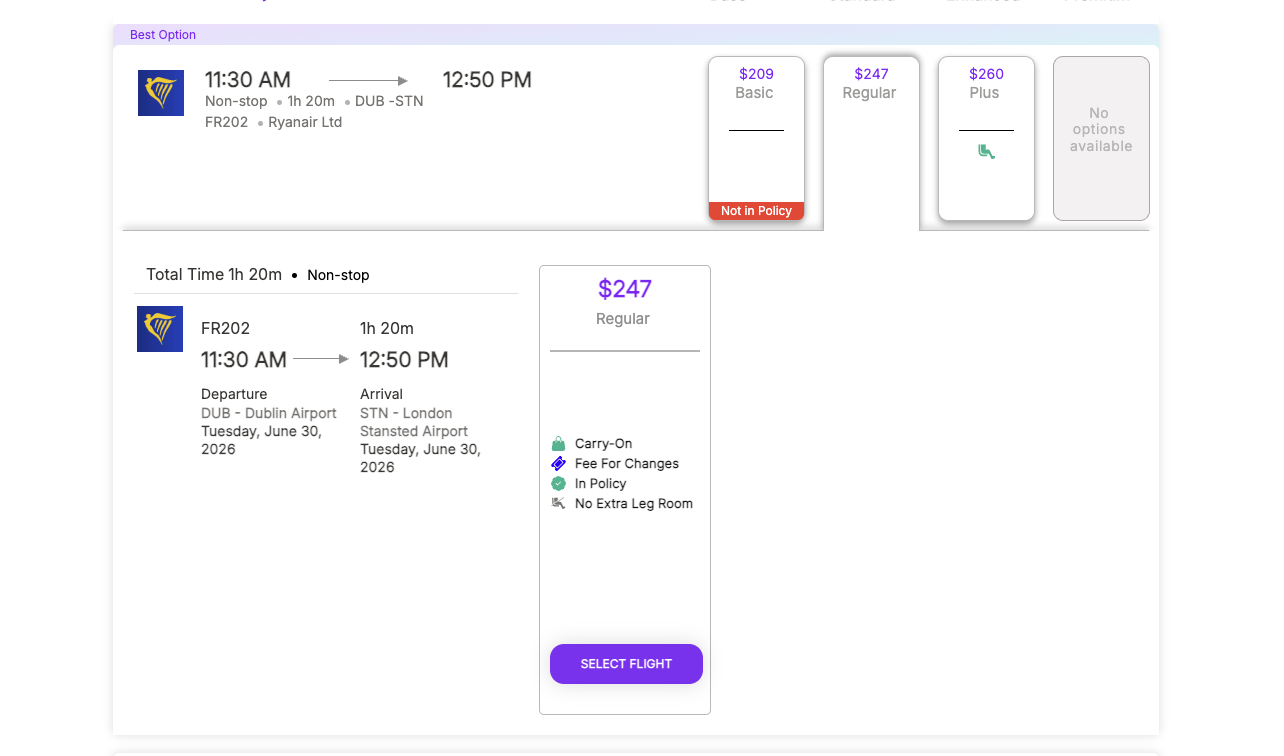Click DUB - Dublin Airport departure text
Viewport: 1284px width, 756px height.
coord(269,413)
